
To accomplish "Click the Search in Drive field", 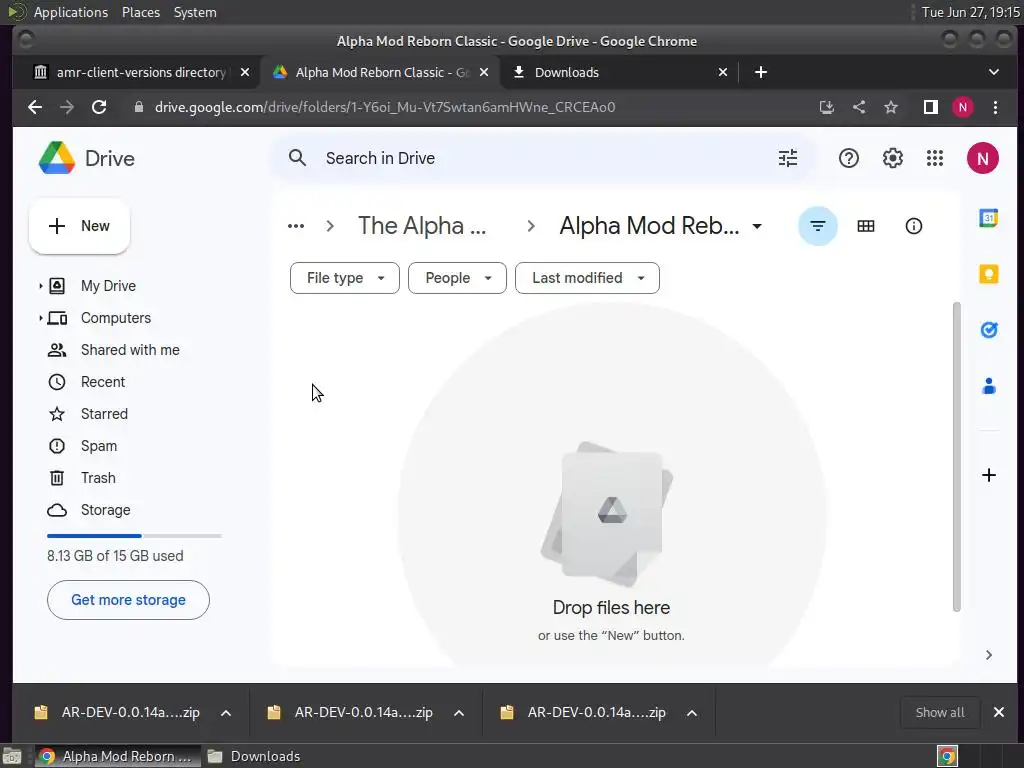I will [542, 158].
